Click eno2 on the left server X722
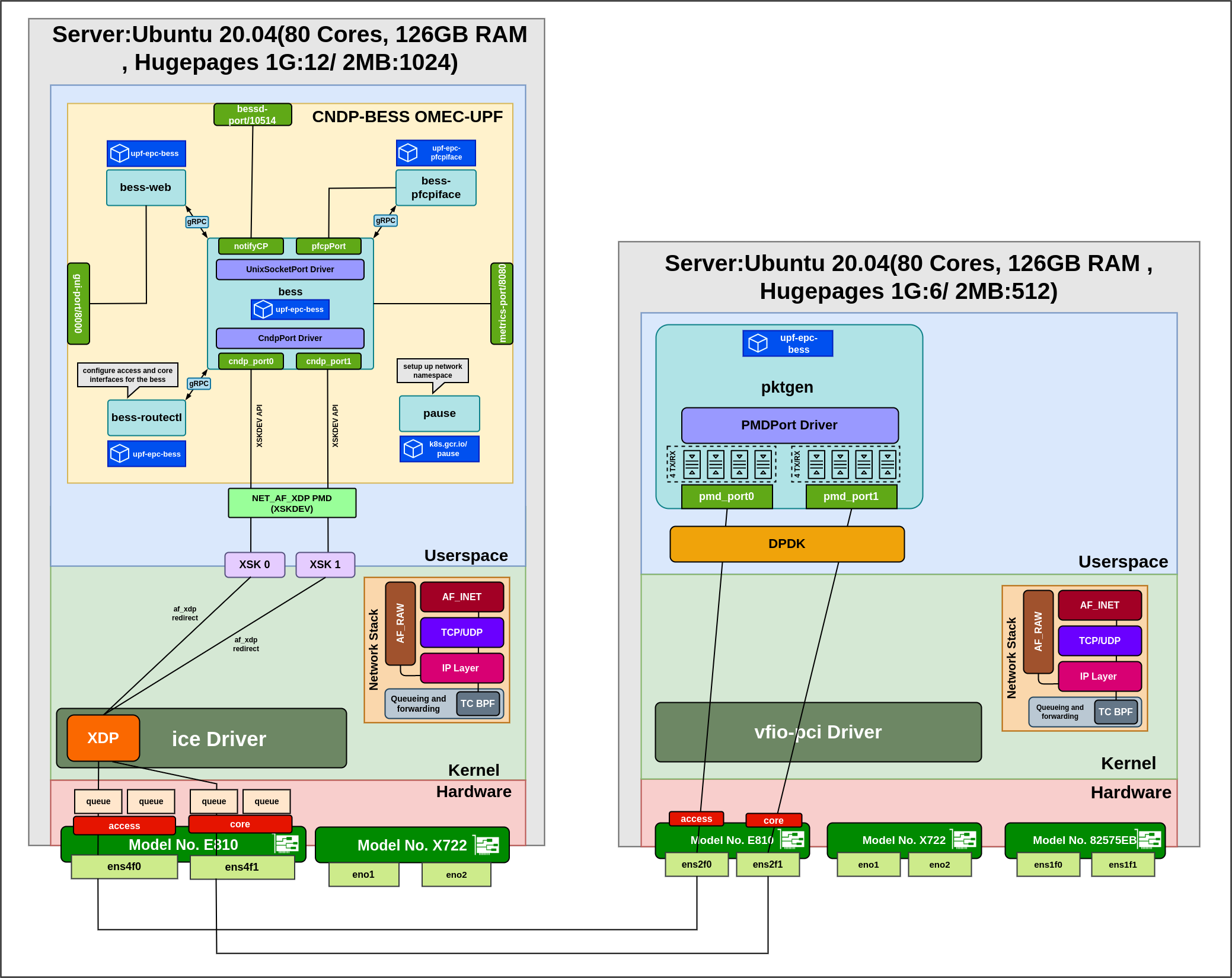 [457, 874]
